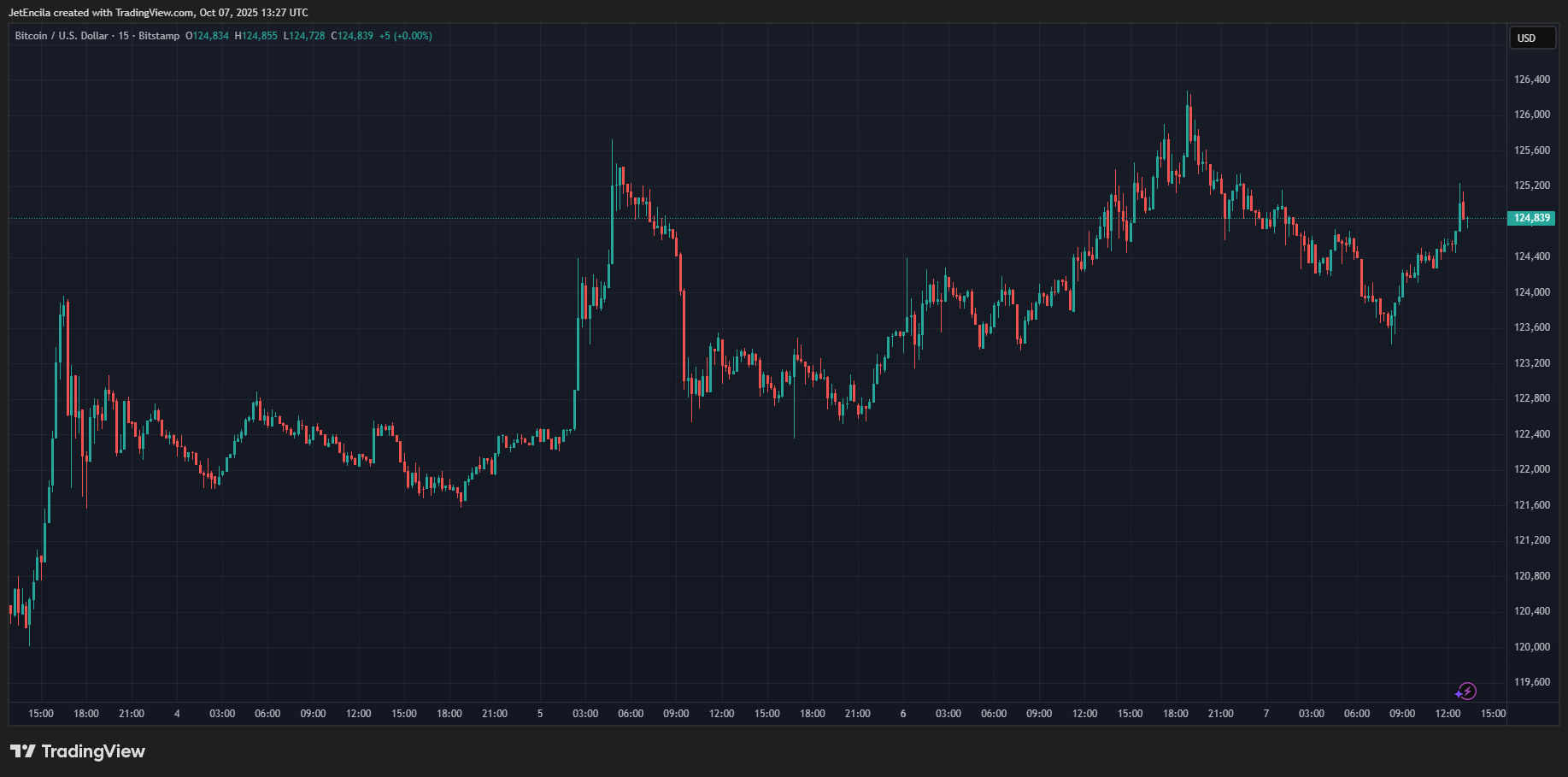Open the USD currency selector
The height and width of the screenshot is (777, 1568).
pos(1531,38)
